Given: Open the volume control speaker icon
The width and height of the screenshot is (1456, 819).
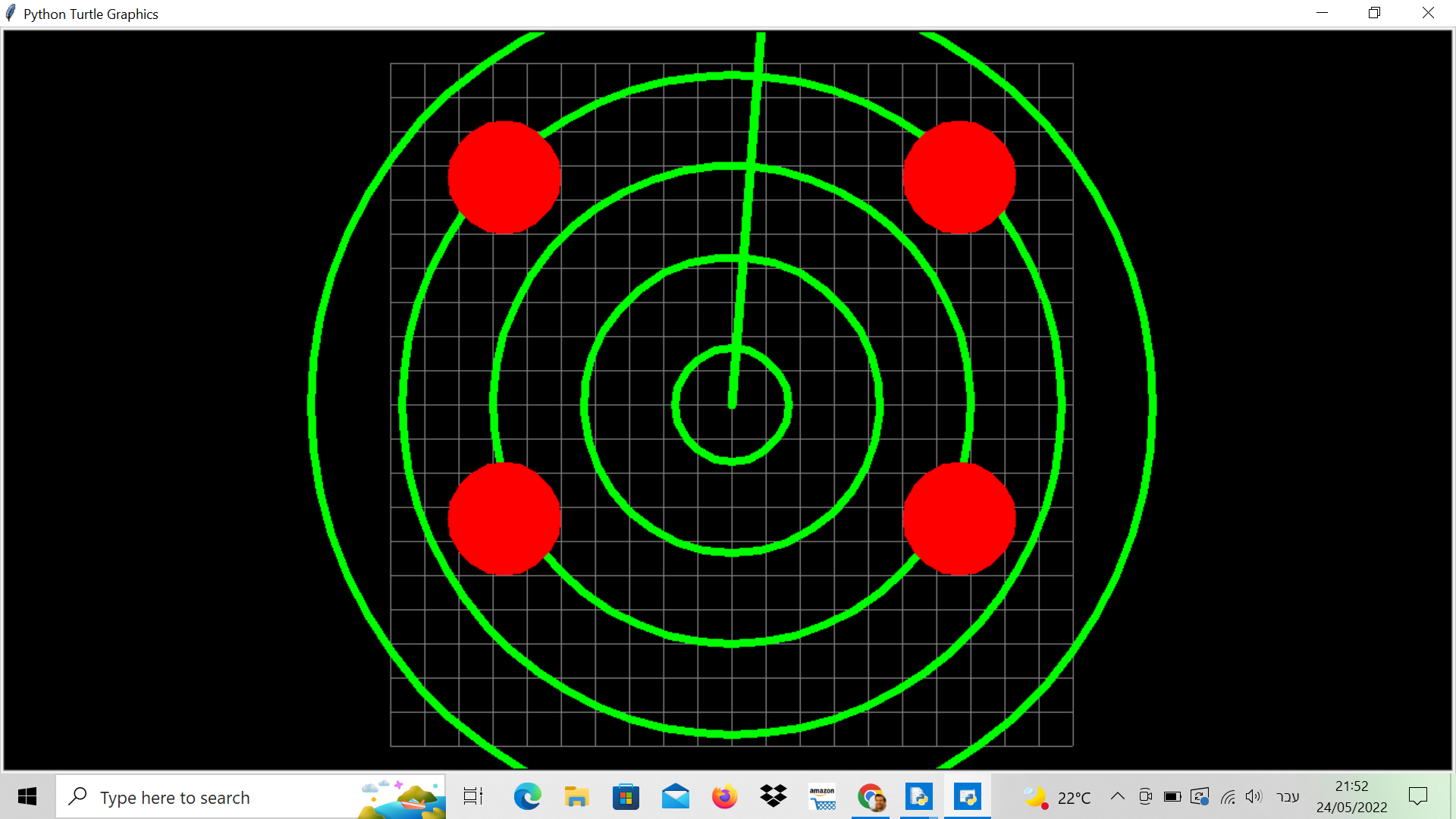Looking at the screenshot, I should click(1254, 796).
